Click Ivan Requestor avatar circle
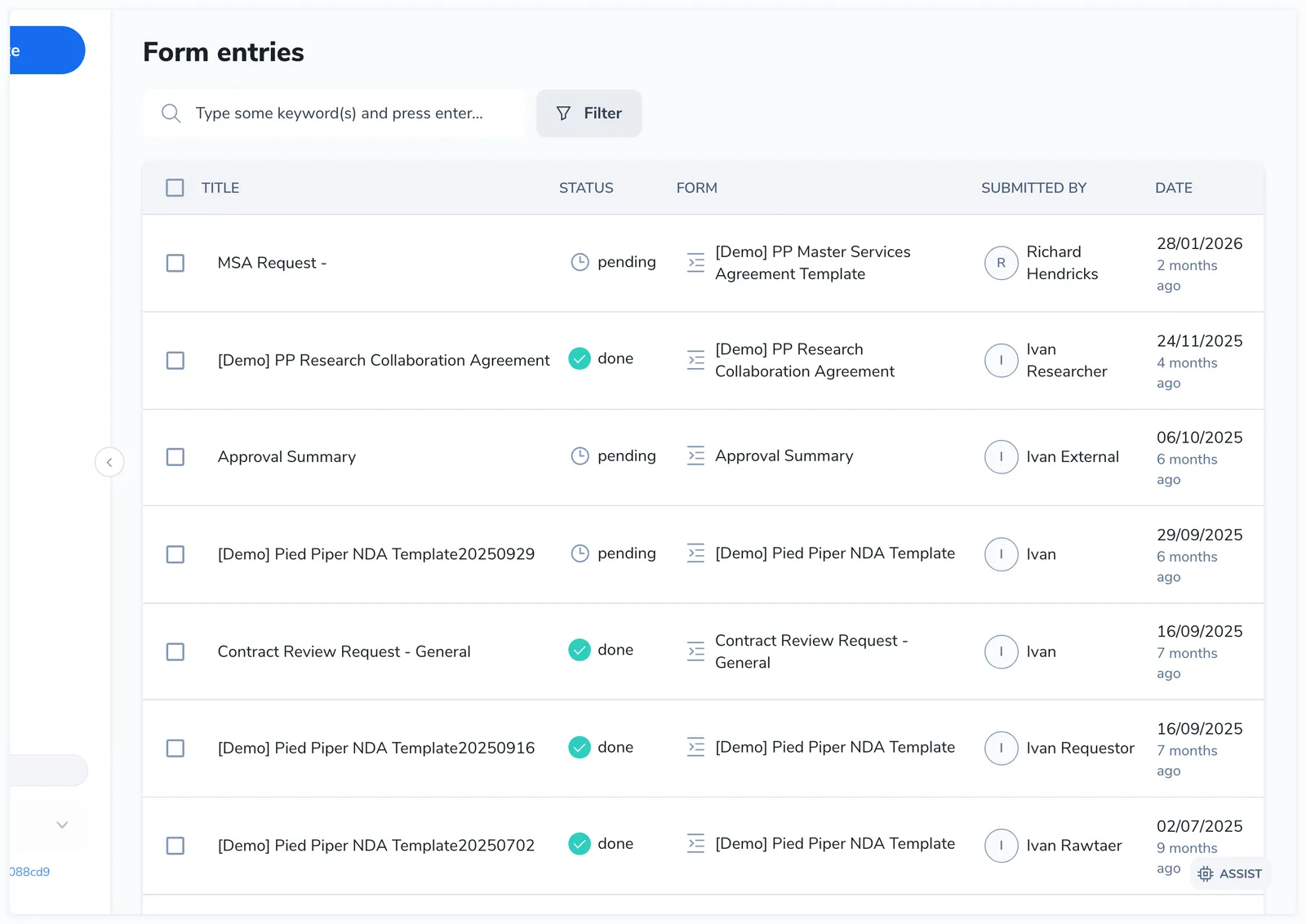 tap(1002, 749)
